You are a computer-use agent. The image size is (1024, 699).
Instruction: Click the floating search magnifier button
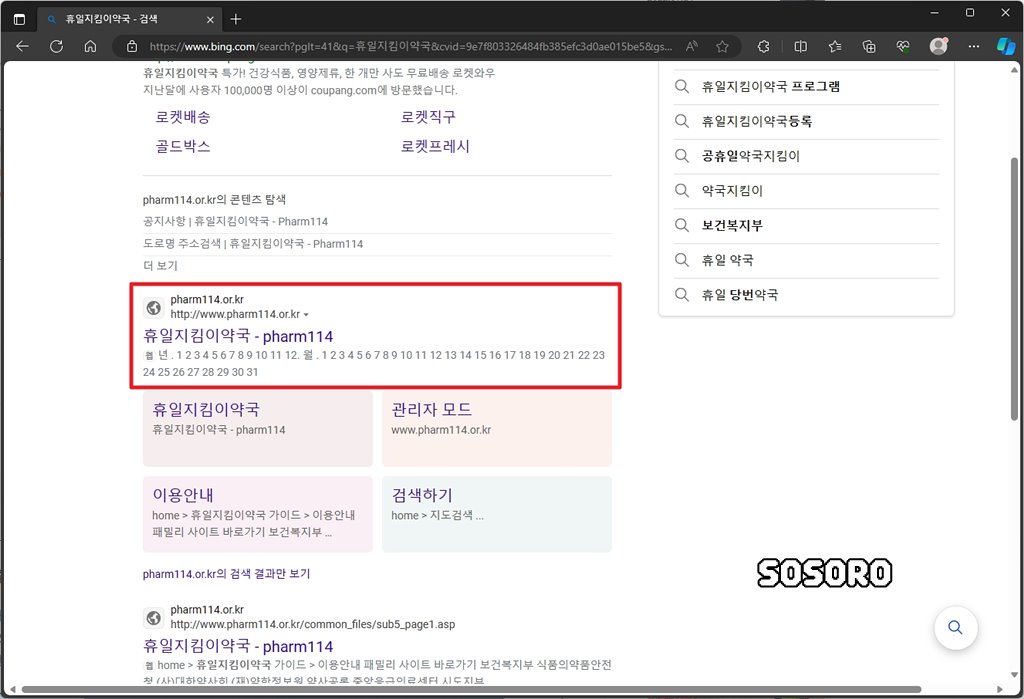[x=955, y=628]
